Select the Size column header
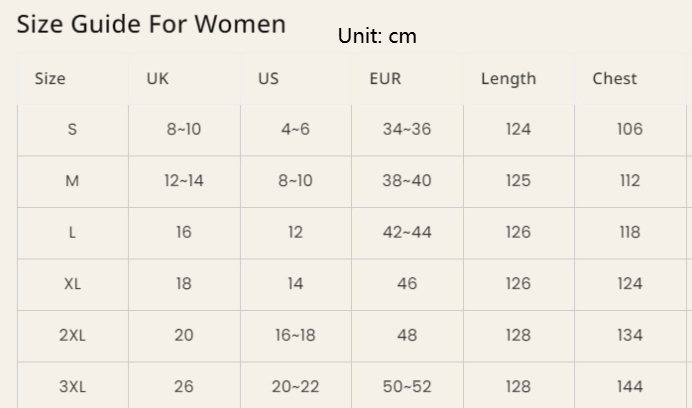The width and height of the screenshot is (692, 408). [x=50, y=79]
